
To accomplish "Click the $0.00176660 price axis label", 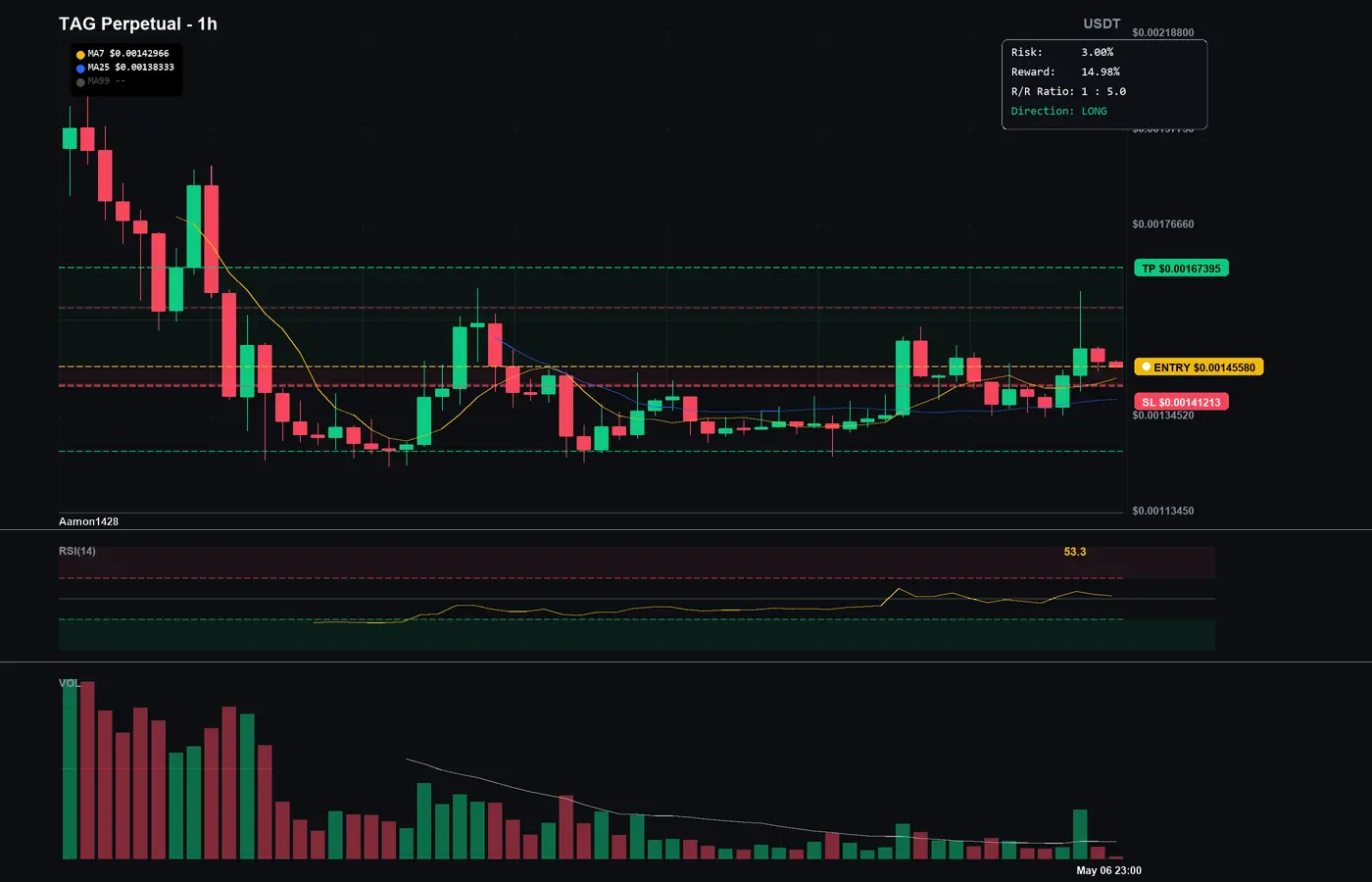I will [1163, 224].
